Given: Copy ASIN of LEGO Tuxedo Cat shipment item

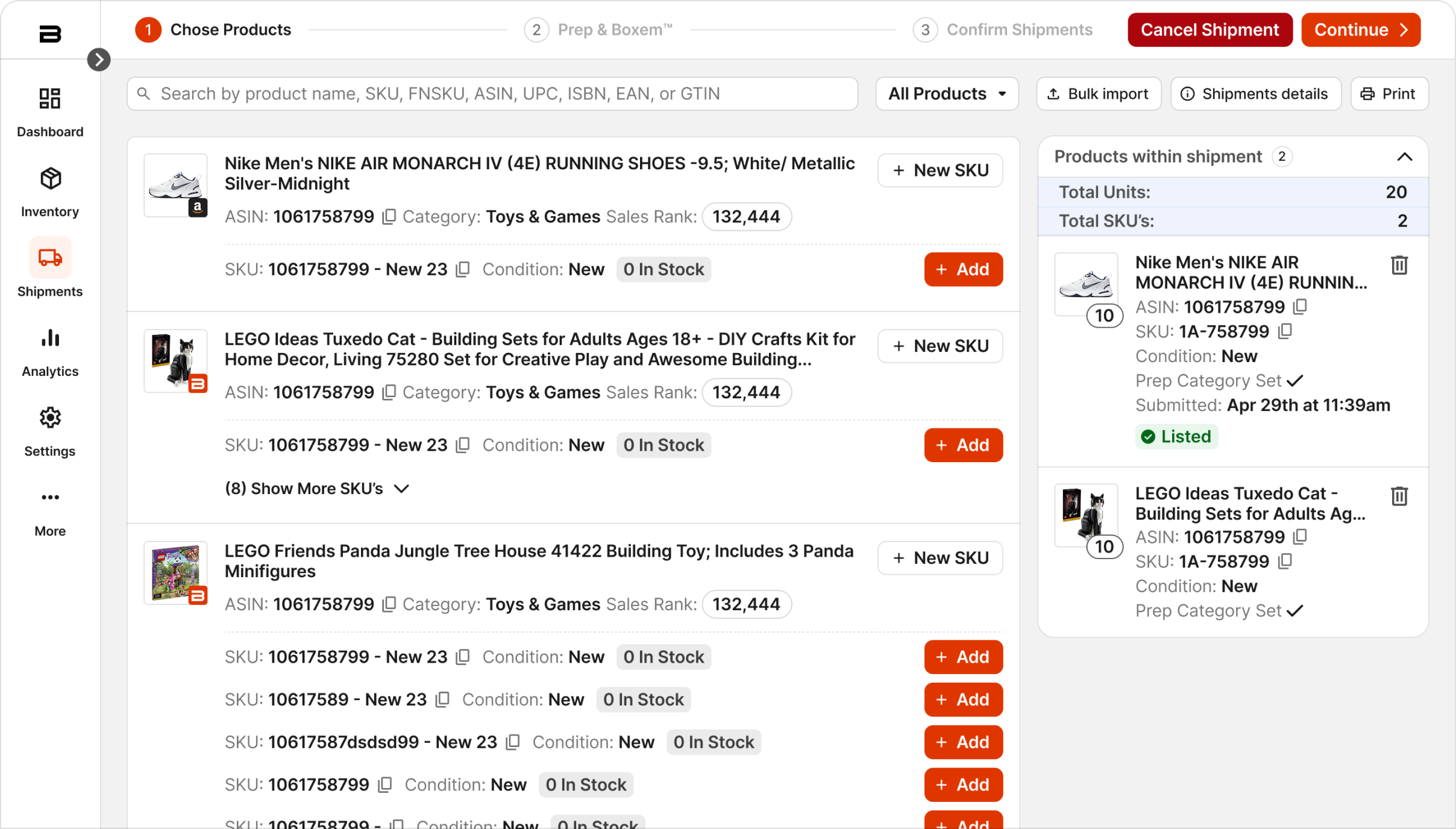Looking at the screenshot, I should [x=1301, y=537].
